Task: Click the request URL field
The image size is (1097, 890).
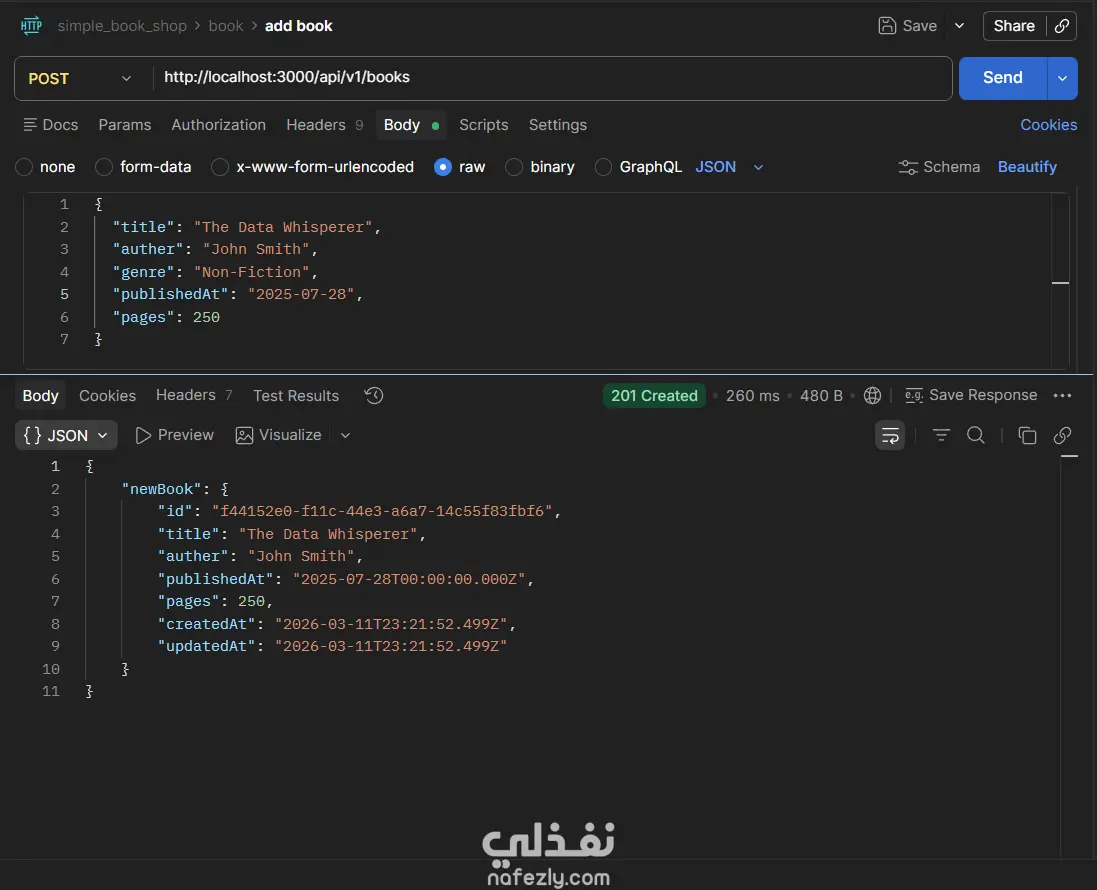Action: [550, 77]
